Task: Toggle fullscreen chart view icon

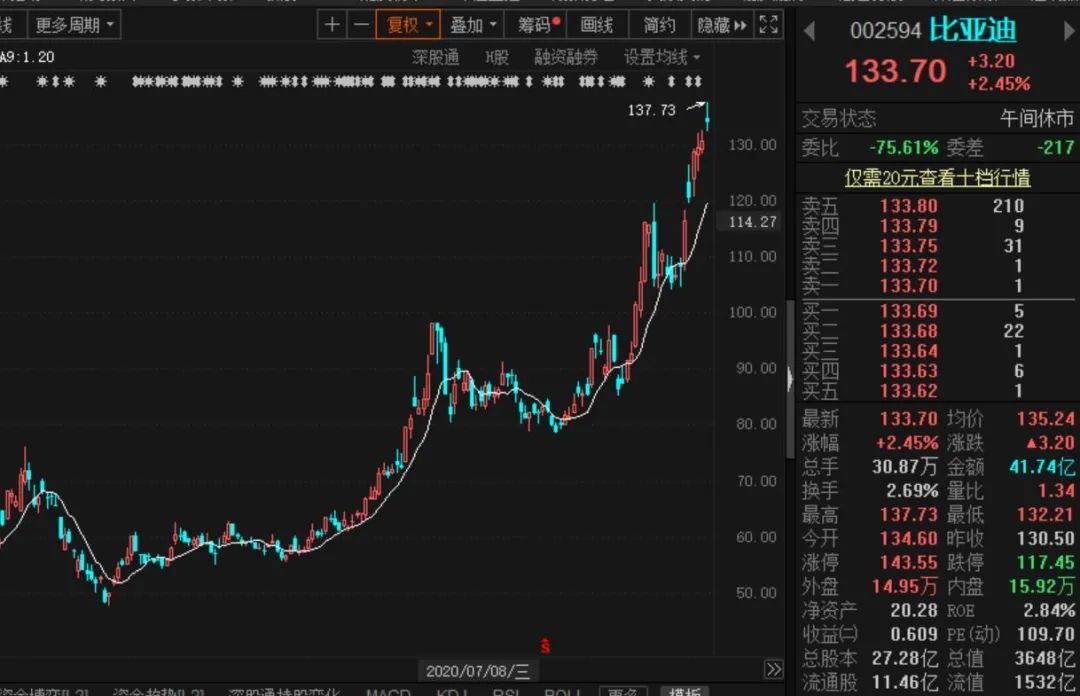Action: point(768,25)
